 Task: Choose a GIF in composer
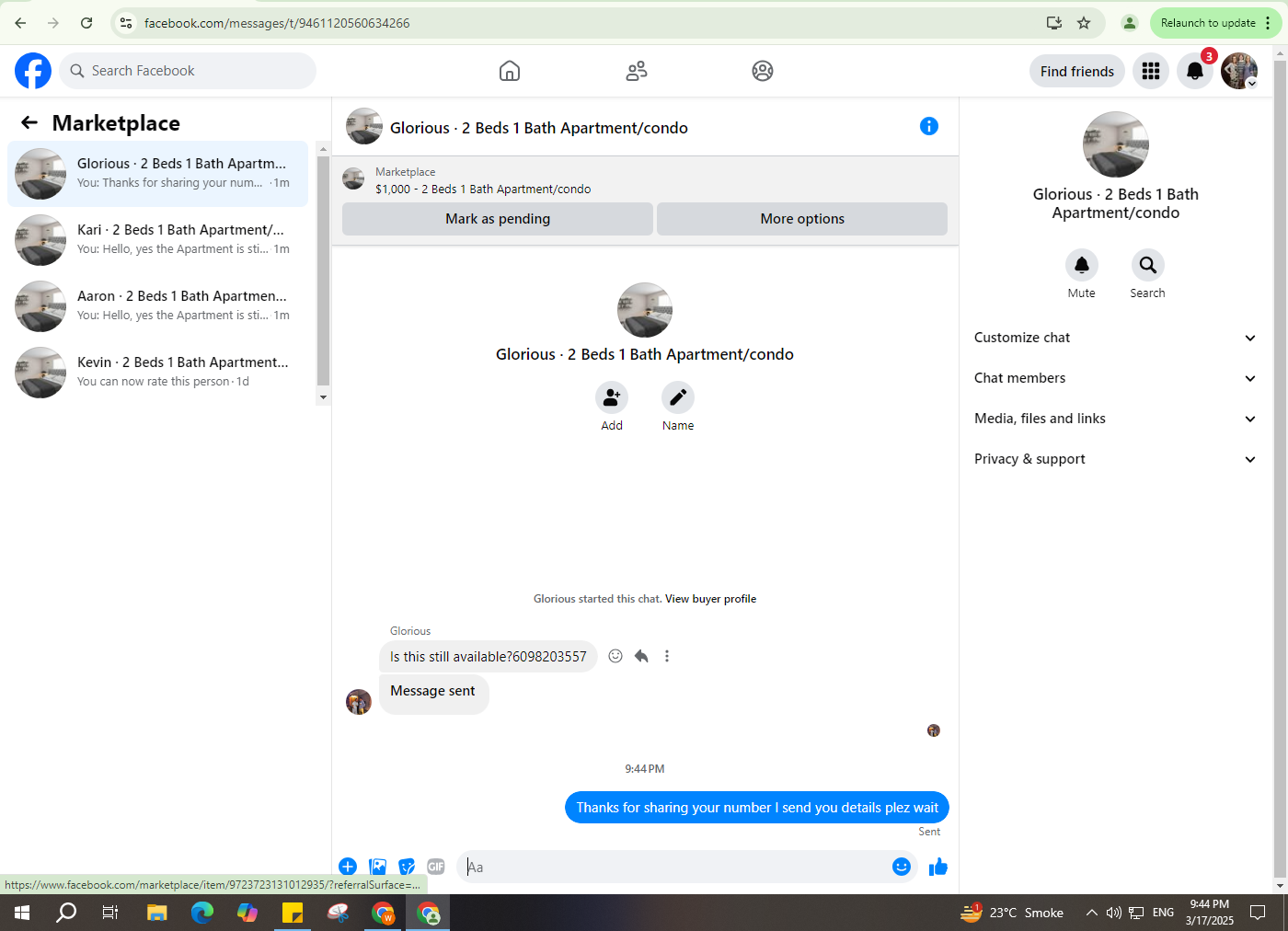pos(436,867)
